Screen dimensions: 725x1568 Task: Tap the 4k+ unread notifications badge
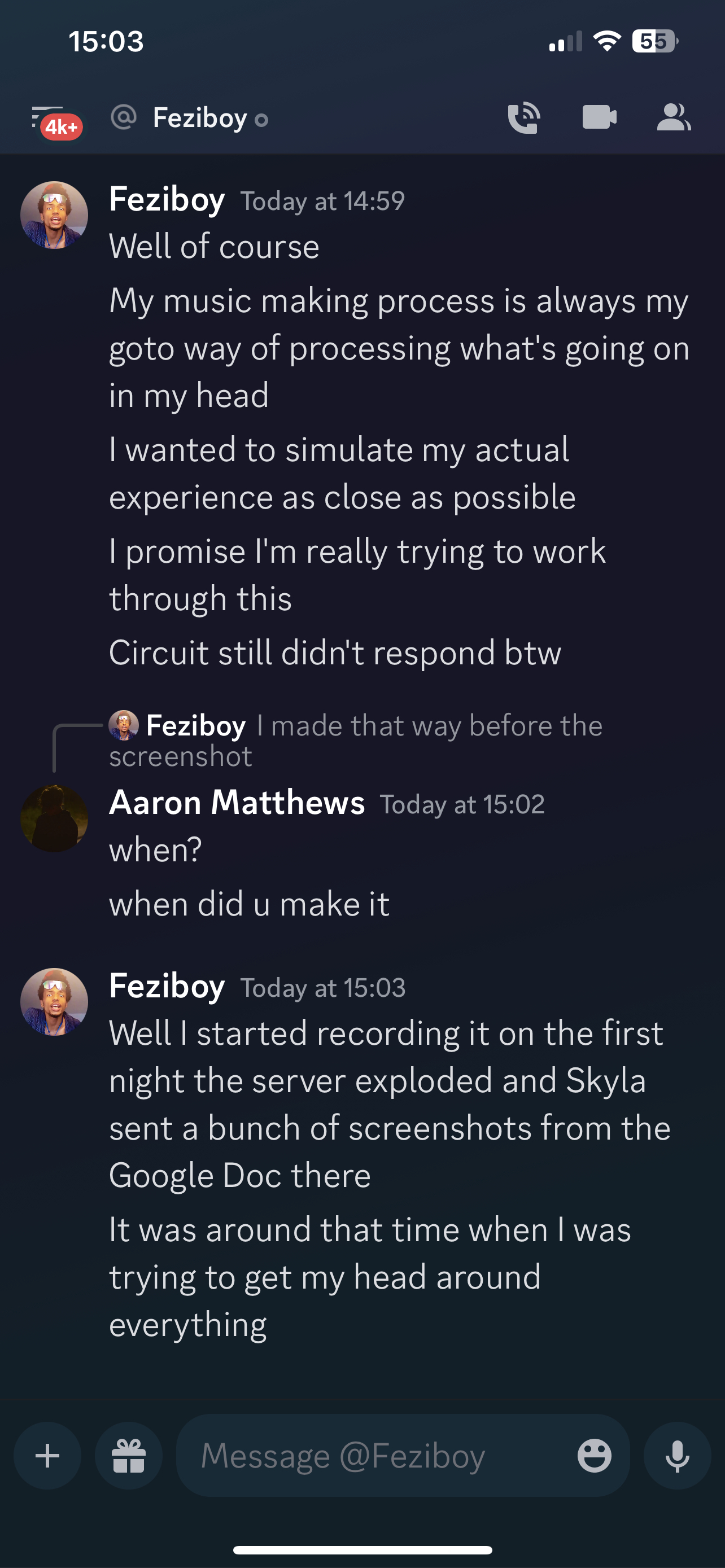point(62,127)
